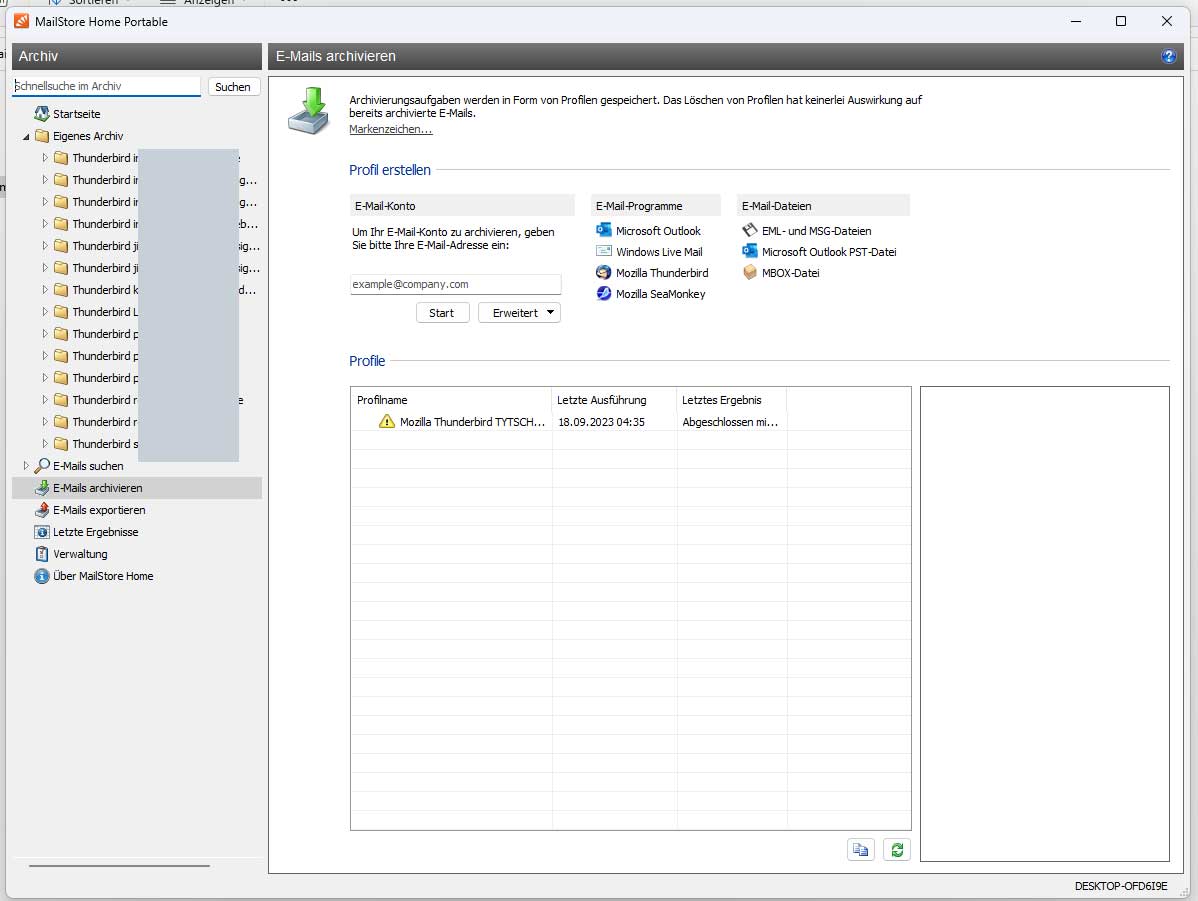This screenshot has width=1198, height=901.
Task: Expand the Thunderbird k folder arrow
Action: (44, 290)
